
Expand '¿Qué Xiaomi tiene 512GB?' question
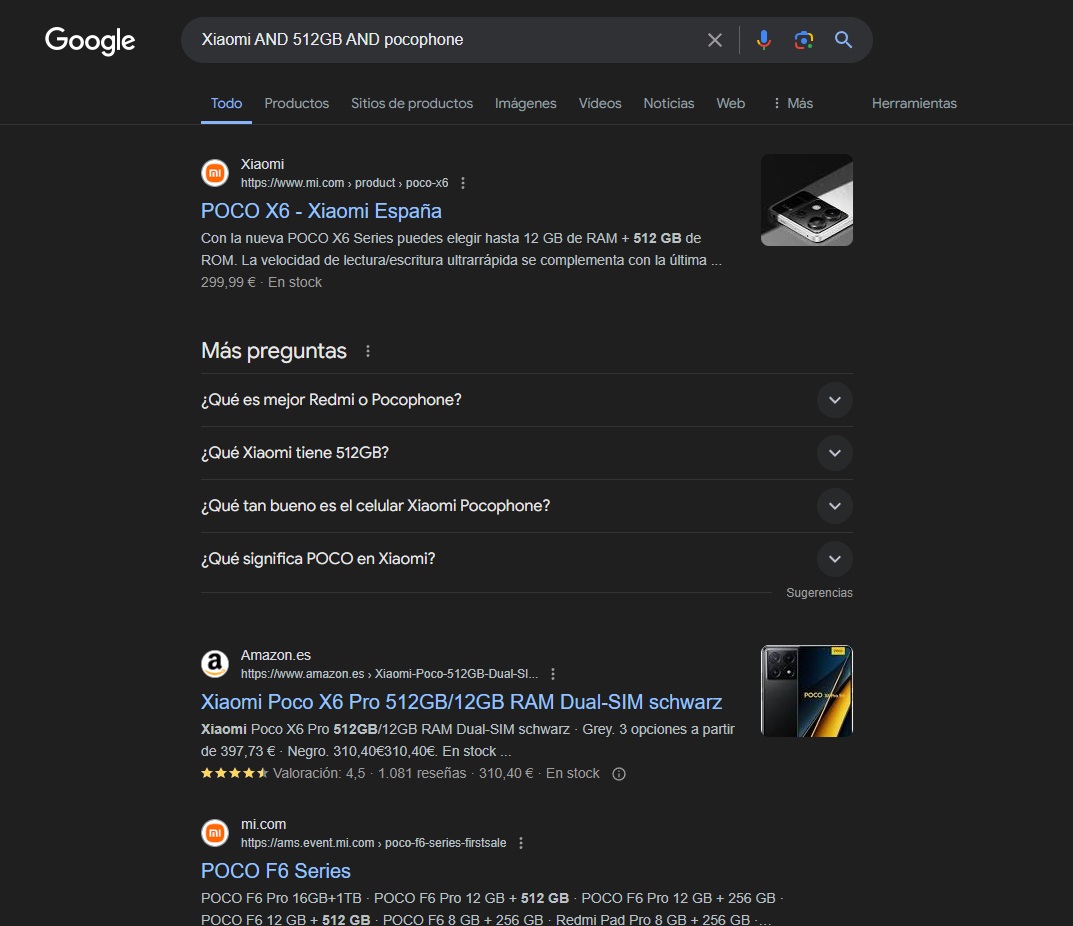834,453
